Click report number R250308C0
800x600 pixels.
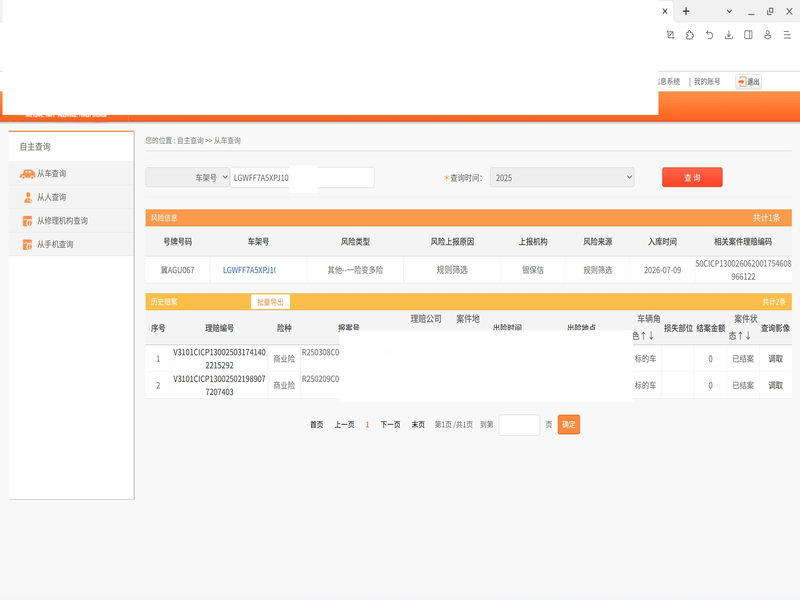point(320,353)
